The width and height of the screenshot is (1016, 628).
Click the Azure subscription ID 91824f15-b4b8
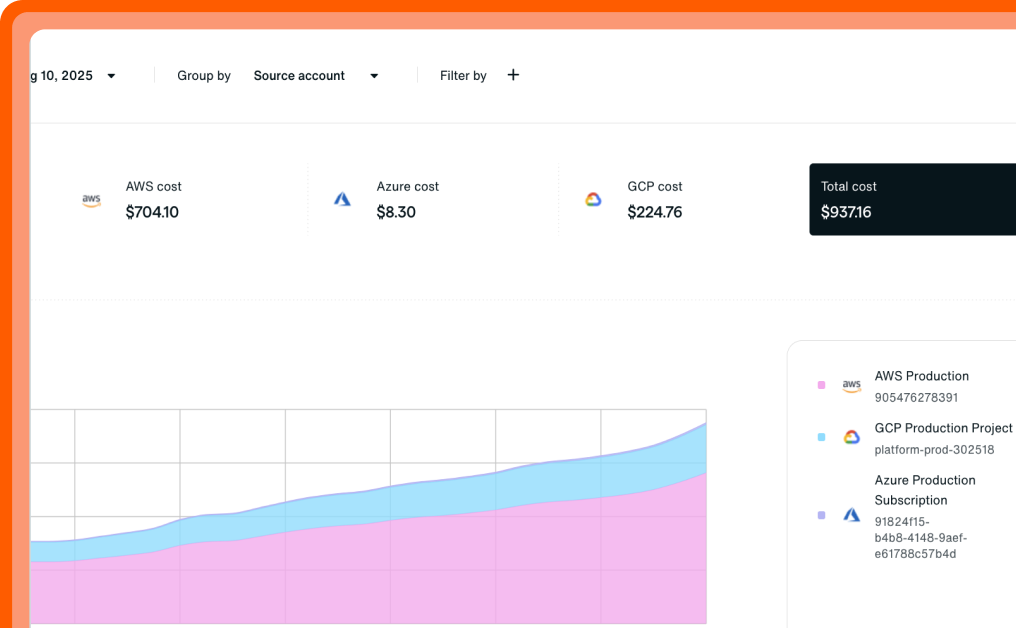tap(920, 537)
